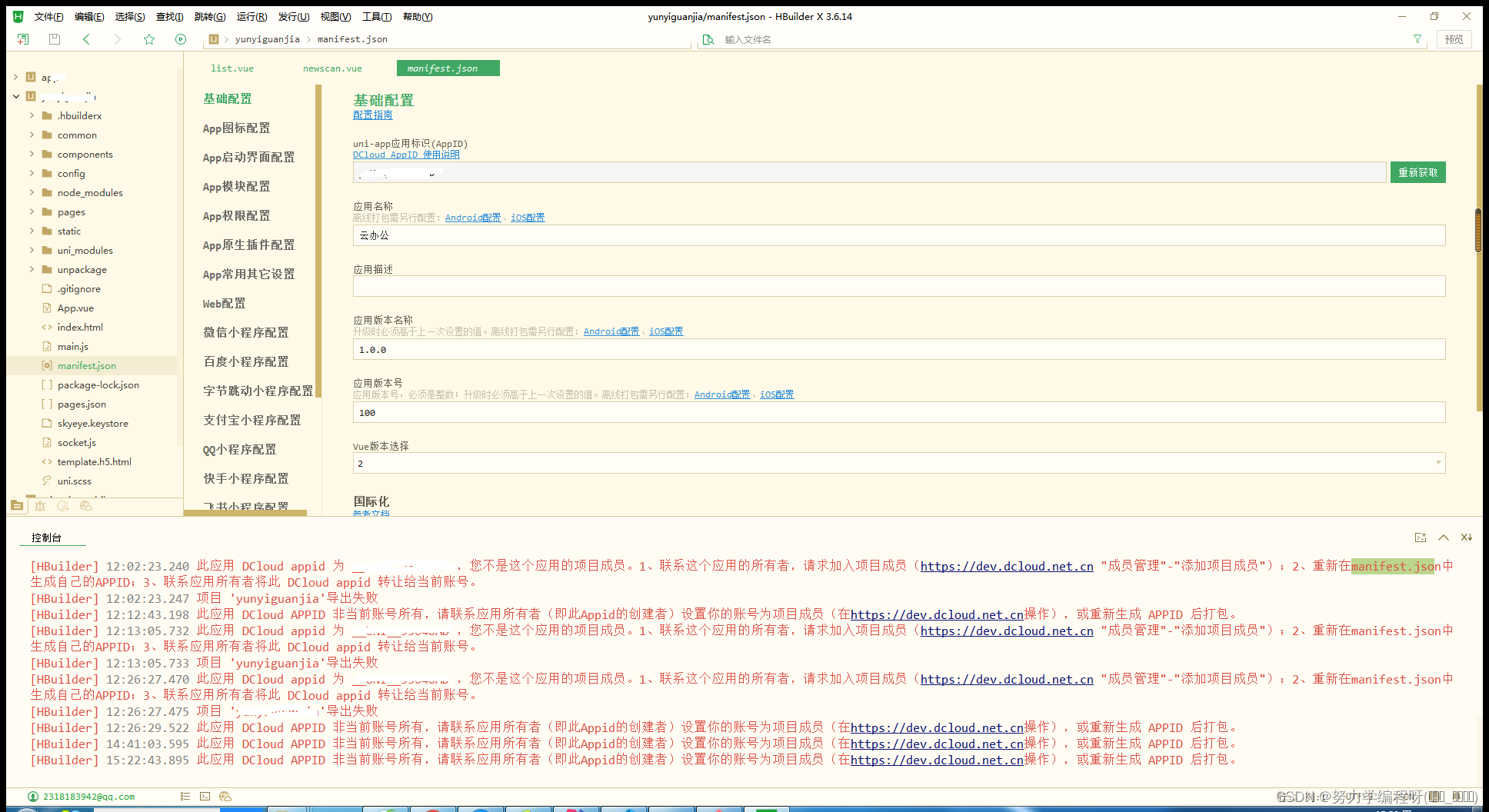The height and width of the screenshot is (812, 1489).
Task: Click the filter funnel icon
Action: tap(1417, 39)
